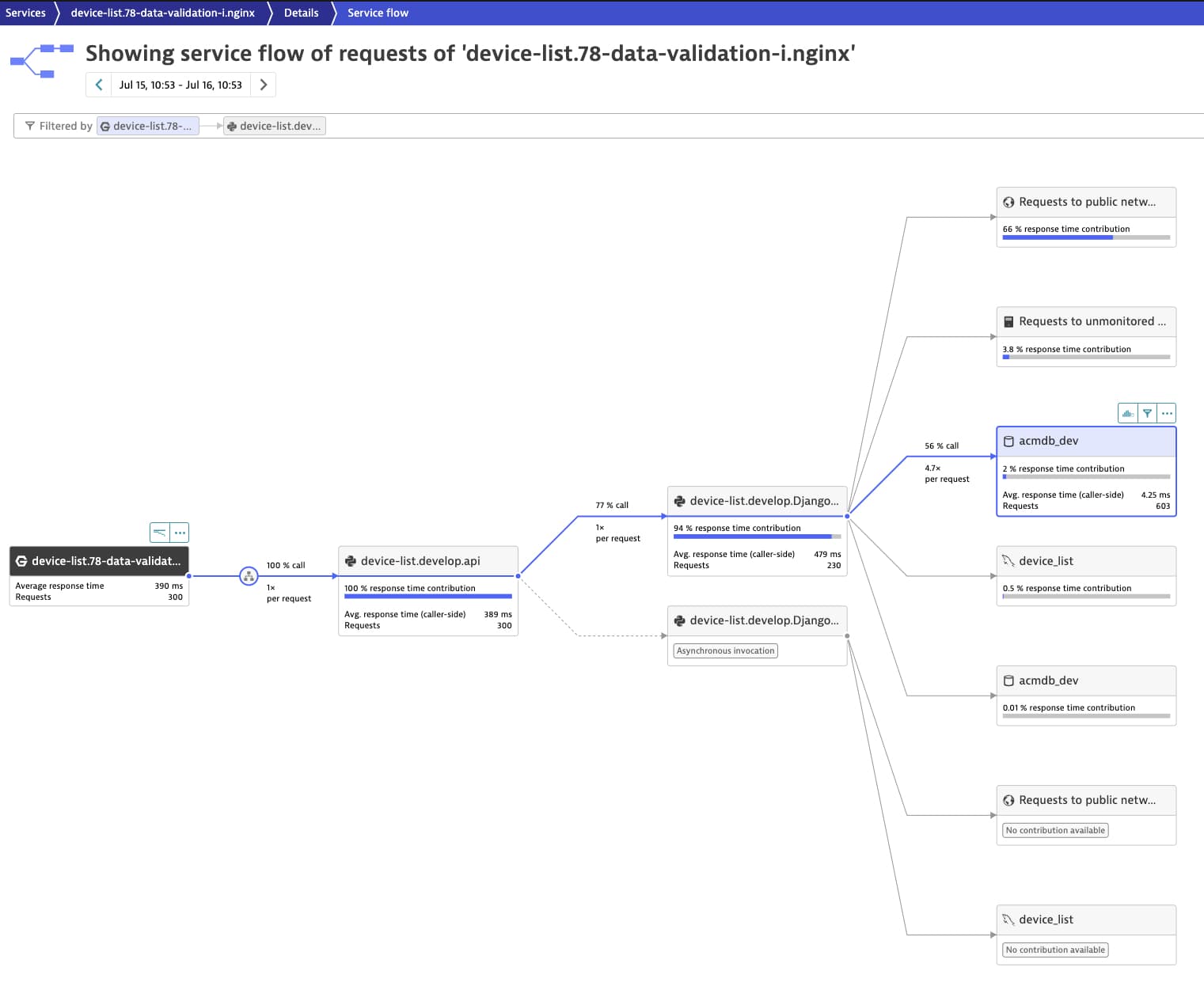This screenshot has height=986, width=1204.
Task: Open Services from the breadcrumb bar
Action: click(26, 12)
